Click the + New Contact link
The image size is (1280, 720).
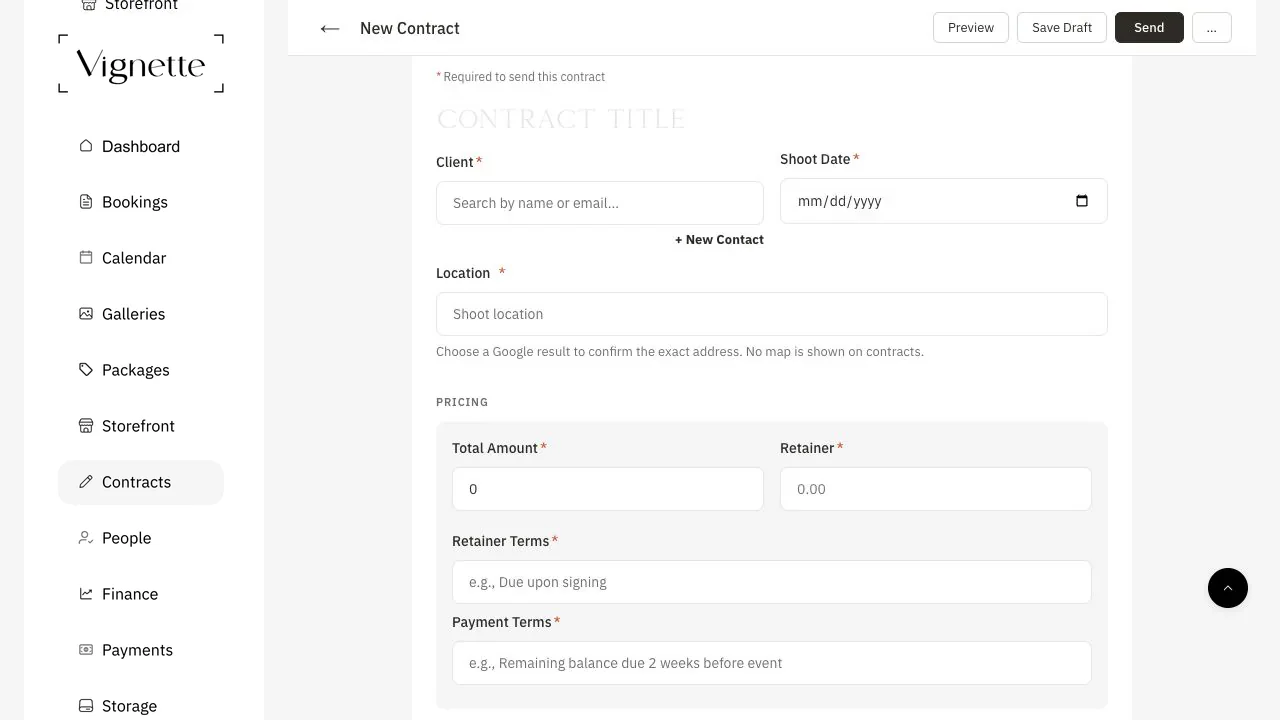[x=719, y=240]
